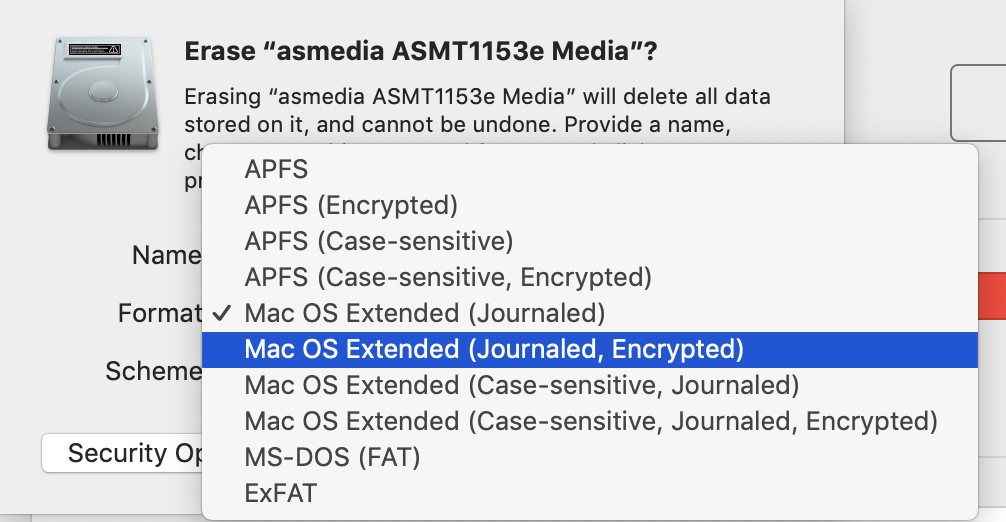Select the MS-DOS (FAT) format
The width and height of the screenshot is (1006, 522).
pyautogui.click(x=332, y=457)
